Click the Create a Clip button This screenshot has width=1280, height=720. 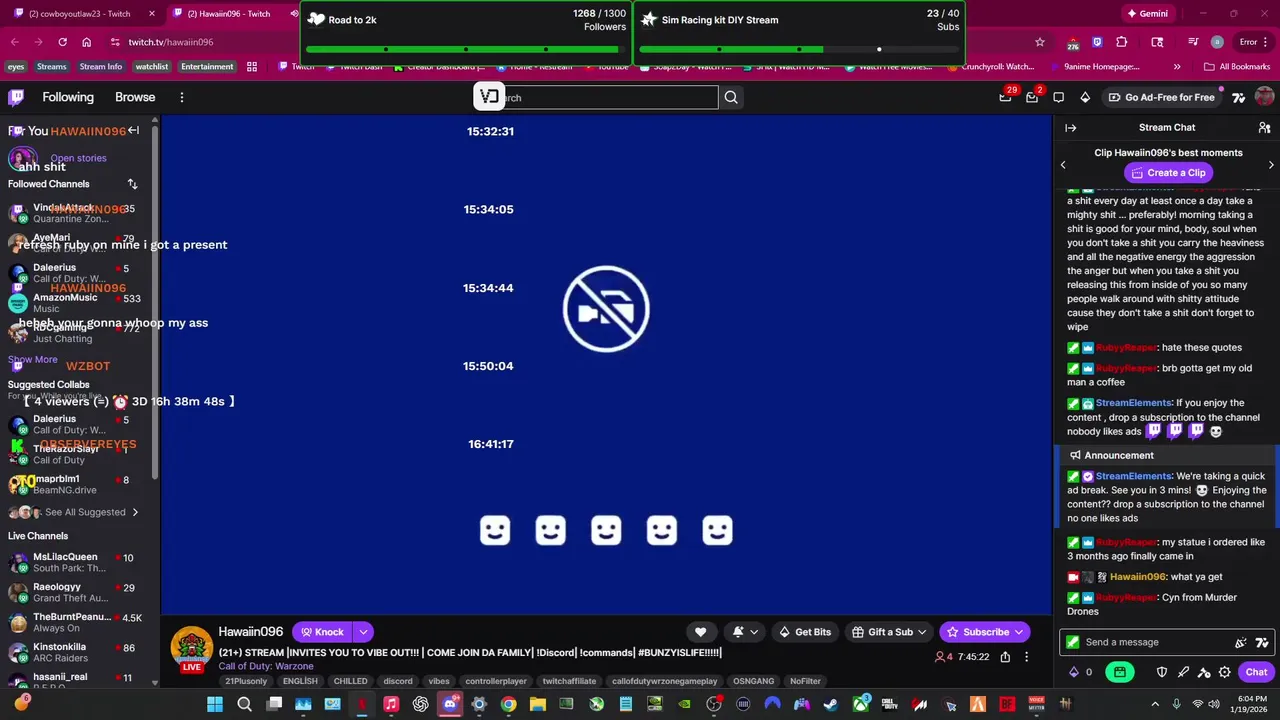1167,173
